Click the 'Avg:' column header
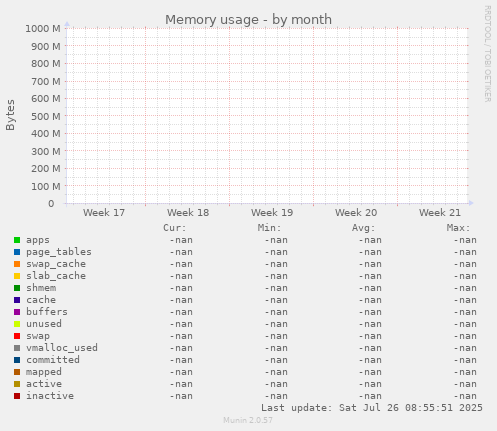 [x=364, y=228]
